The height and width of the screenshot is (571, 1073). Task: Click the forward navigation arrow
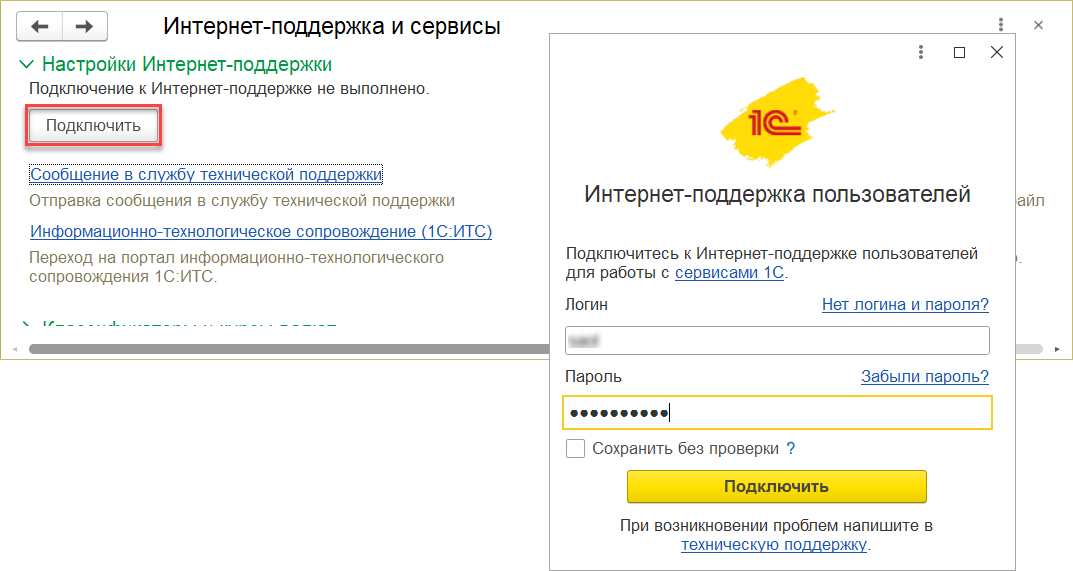coord(84,26)
